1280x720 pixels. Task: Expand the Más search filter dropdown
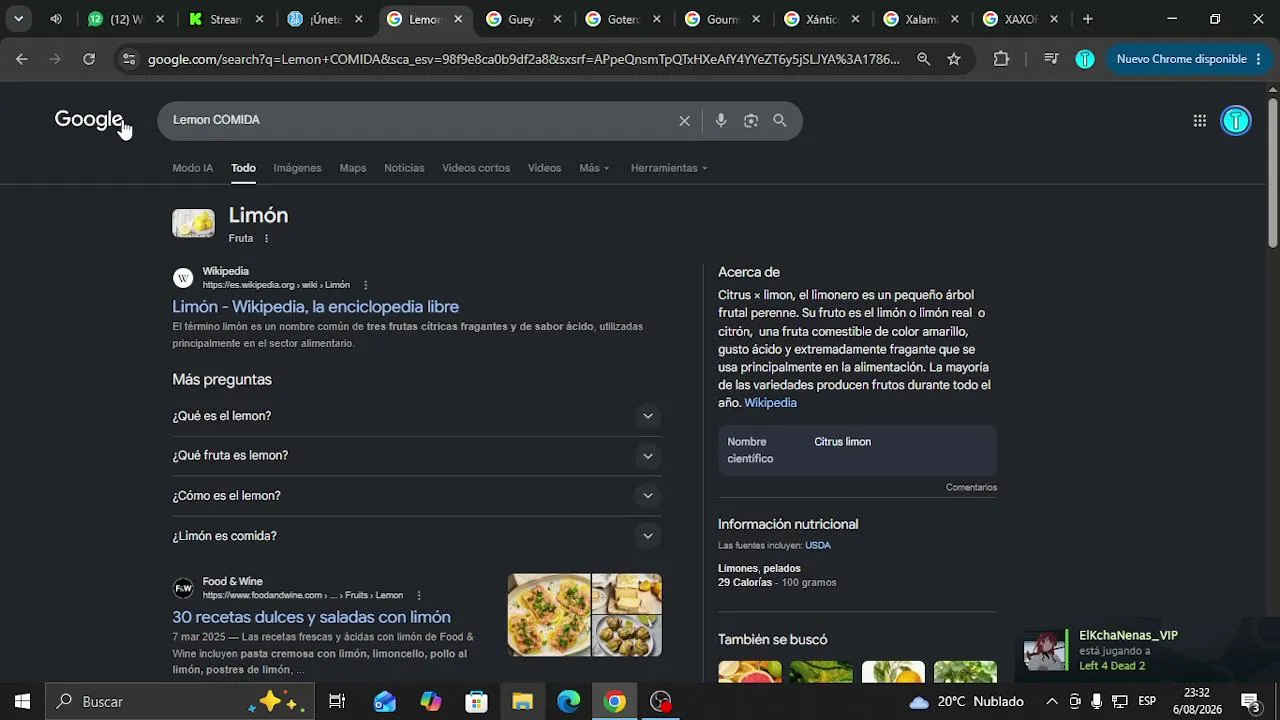(x=594, y=168)
